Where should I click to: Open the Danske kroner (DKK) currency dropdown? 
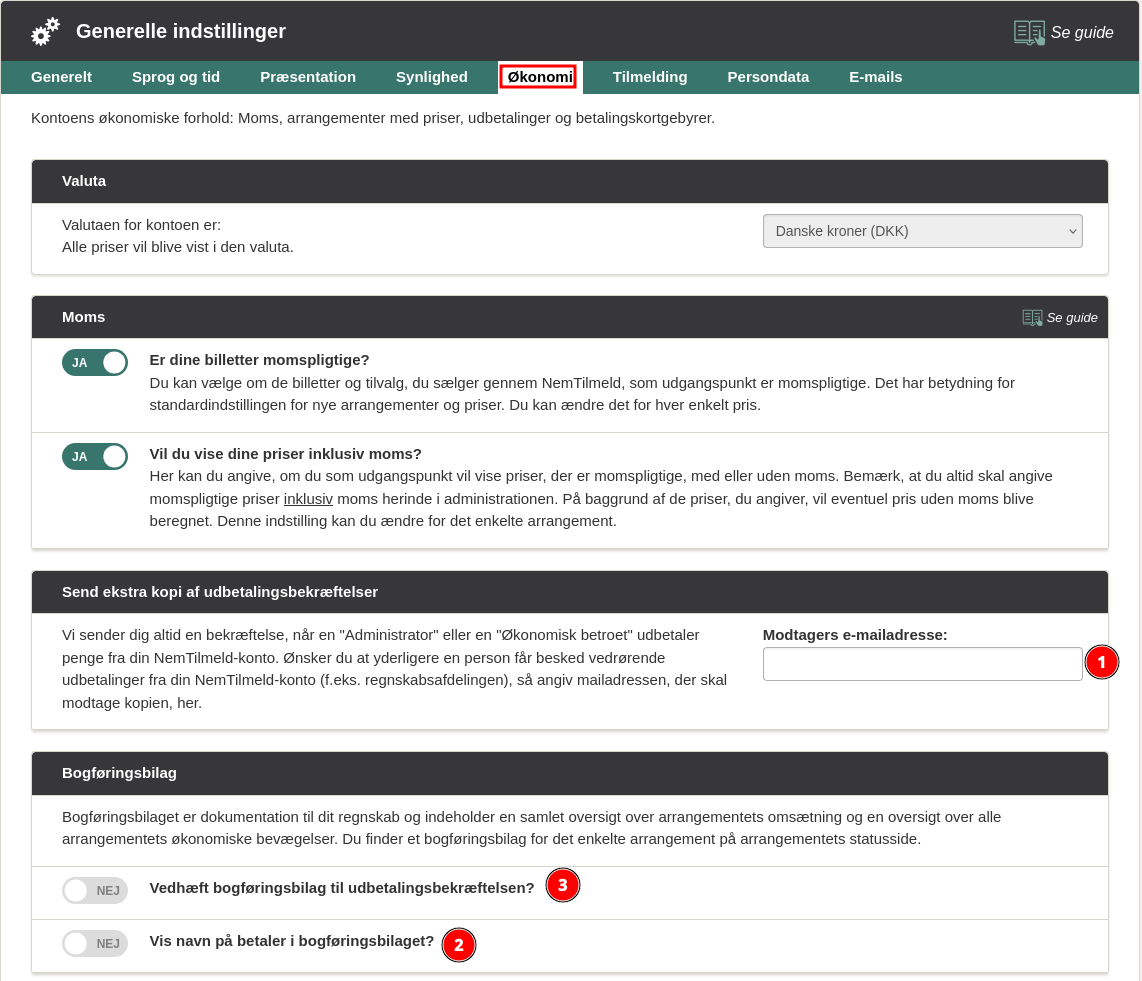(922, 231)
